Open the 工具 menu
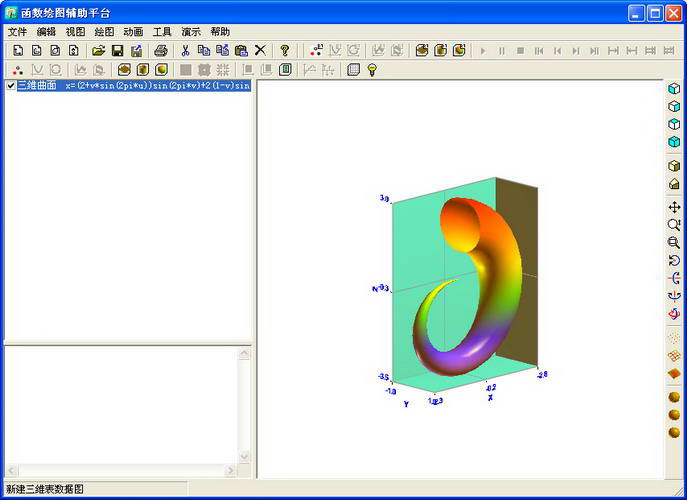687x500 pixels. (x=162, y=32)
